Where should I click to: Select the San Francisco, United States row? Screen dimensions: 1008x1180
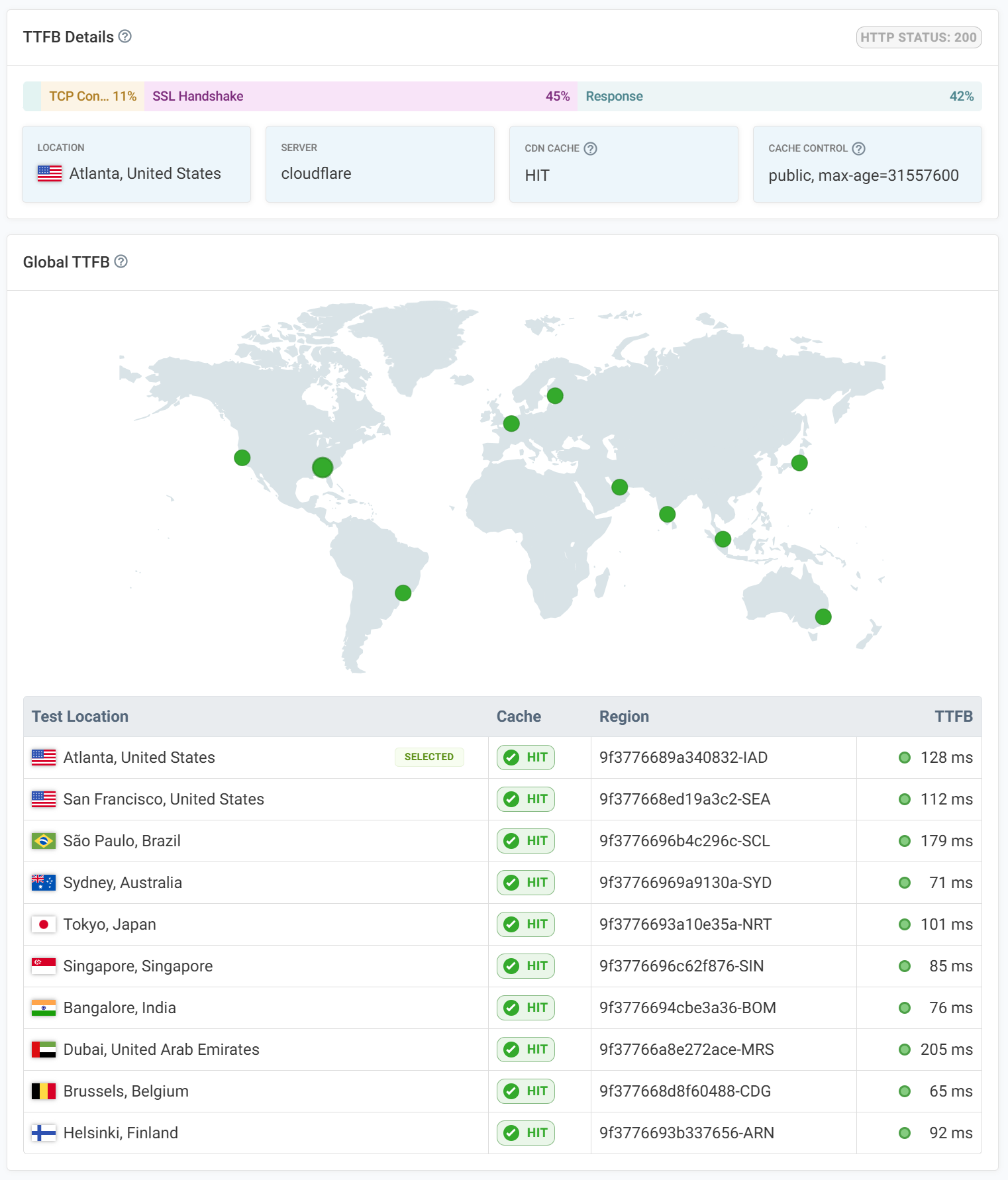503,799
